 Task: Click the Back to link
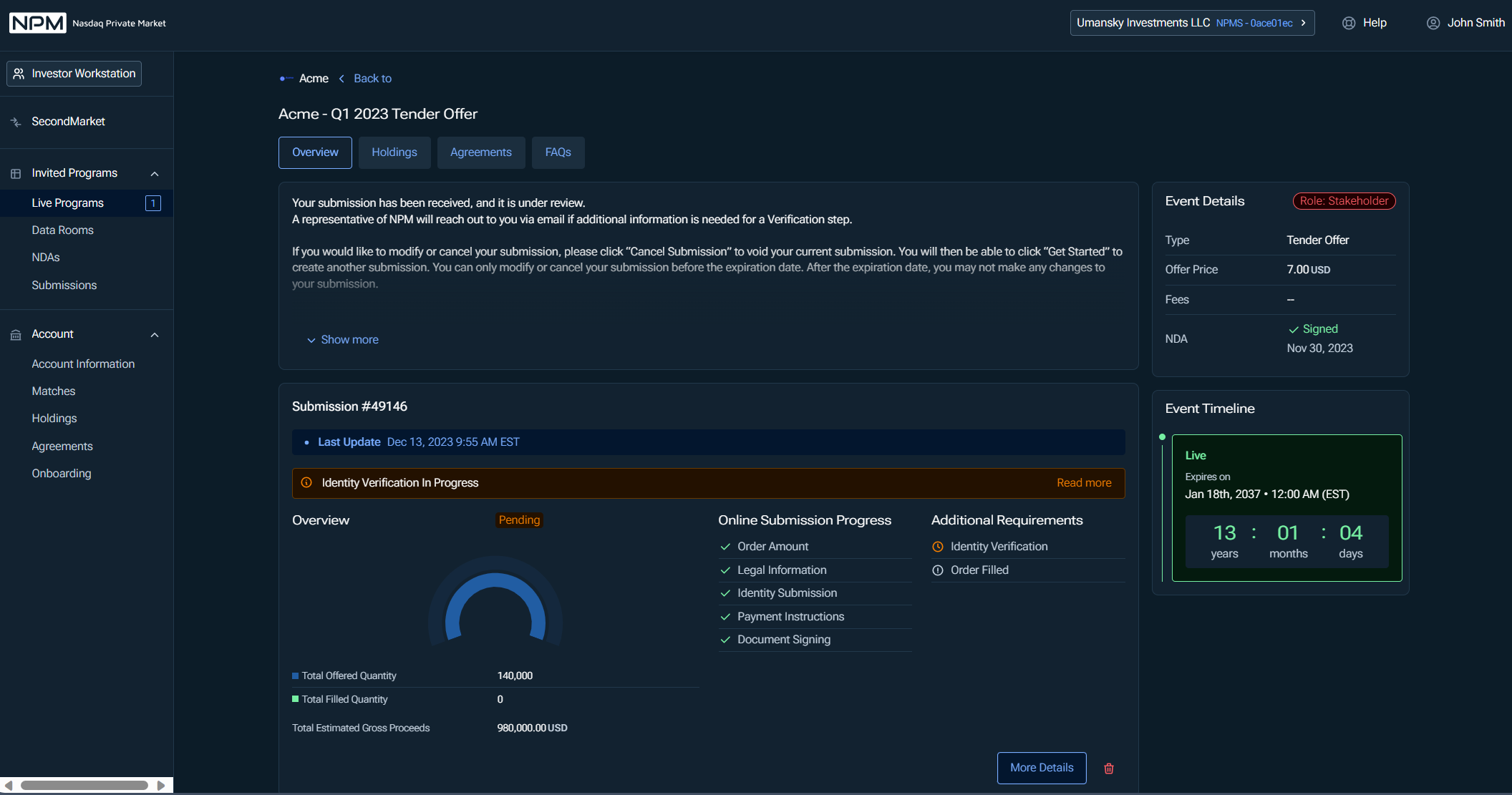pyautogui.click(x=372, y=79)
